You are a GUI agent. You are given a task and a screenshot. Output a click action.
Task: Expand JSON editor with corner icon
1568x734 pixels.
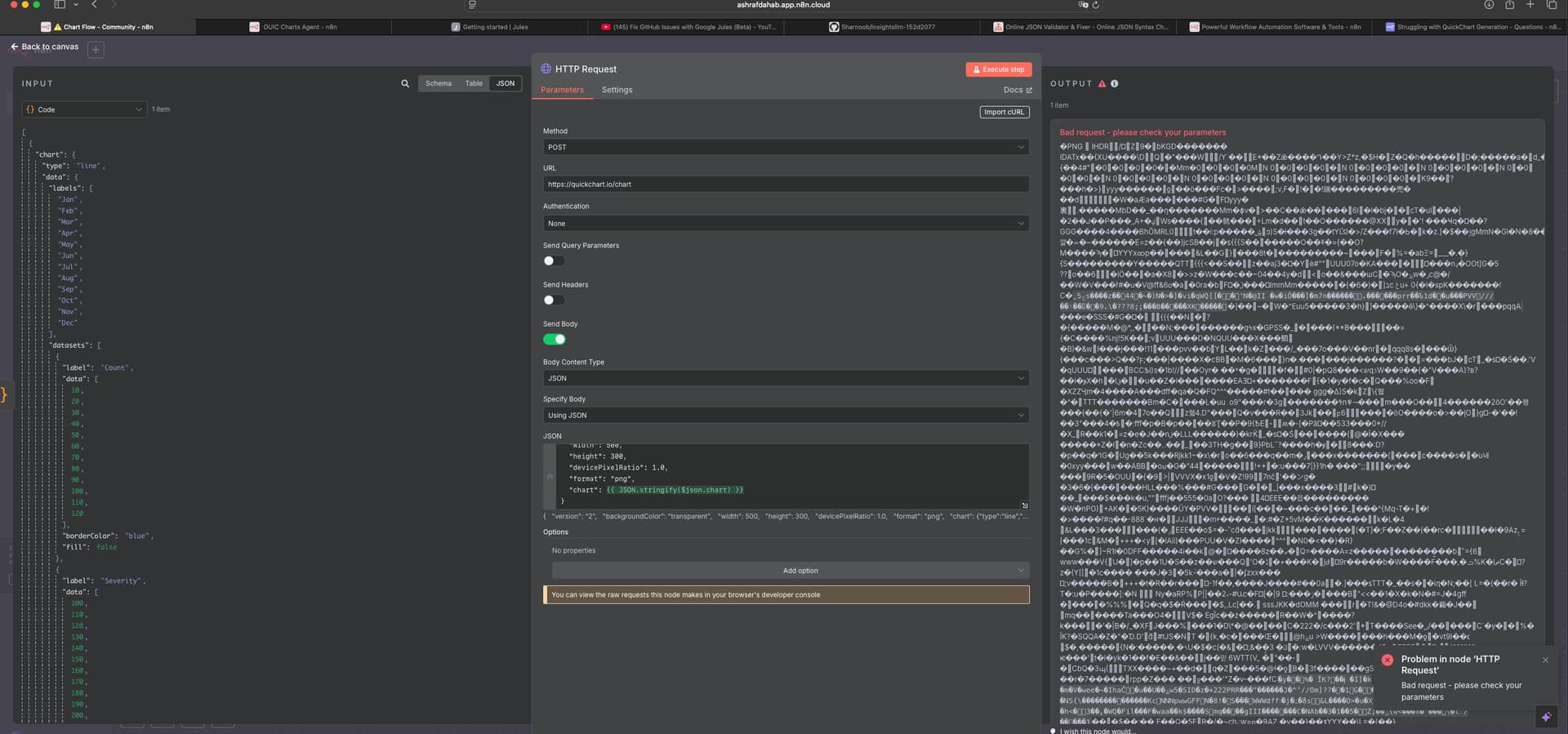point(1024,505)
